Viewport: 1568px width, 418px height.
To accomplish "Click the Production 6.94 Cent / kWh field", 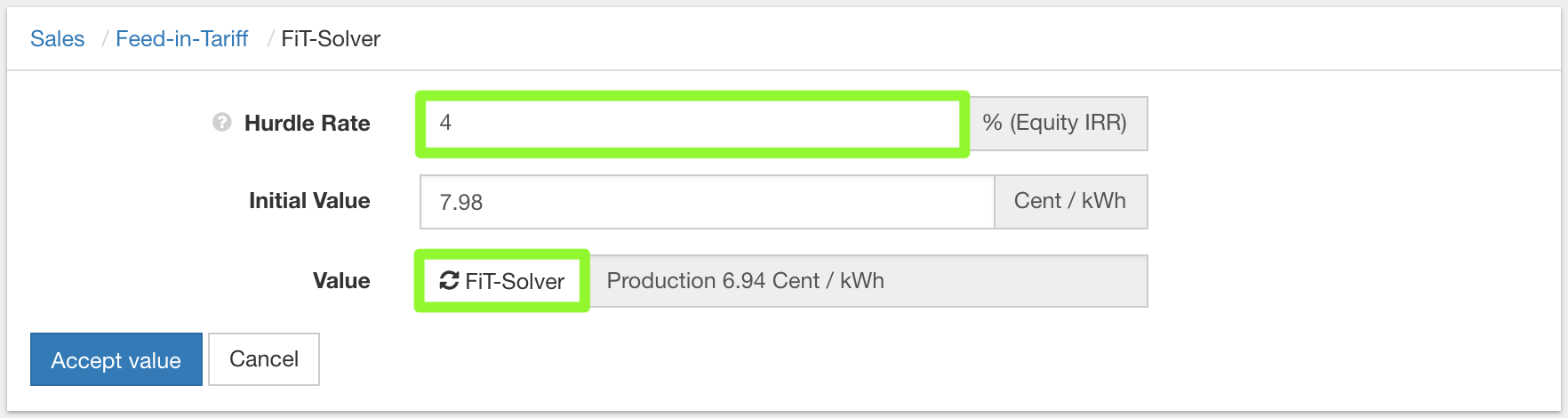I will tap(868, 281).
